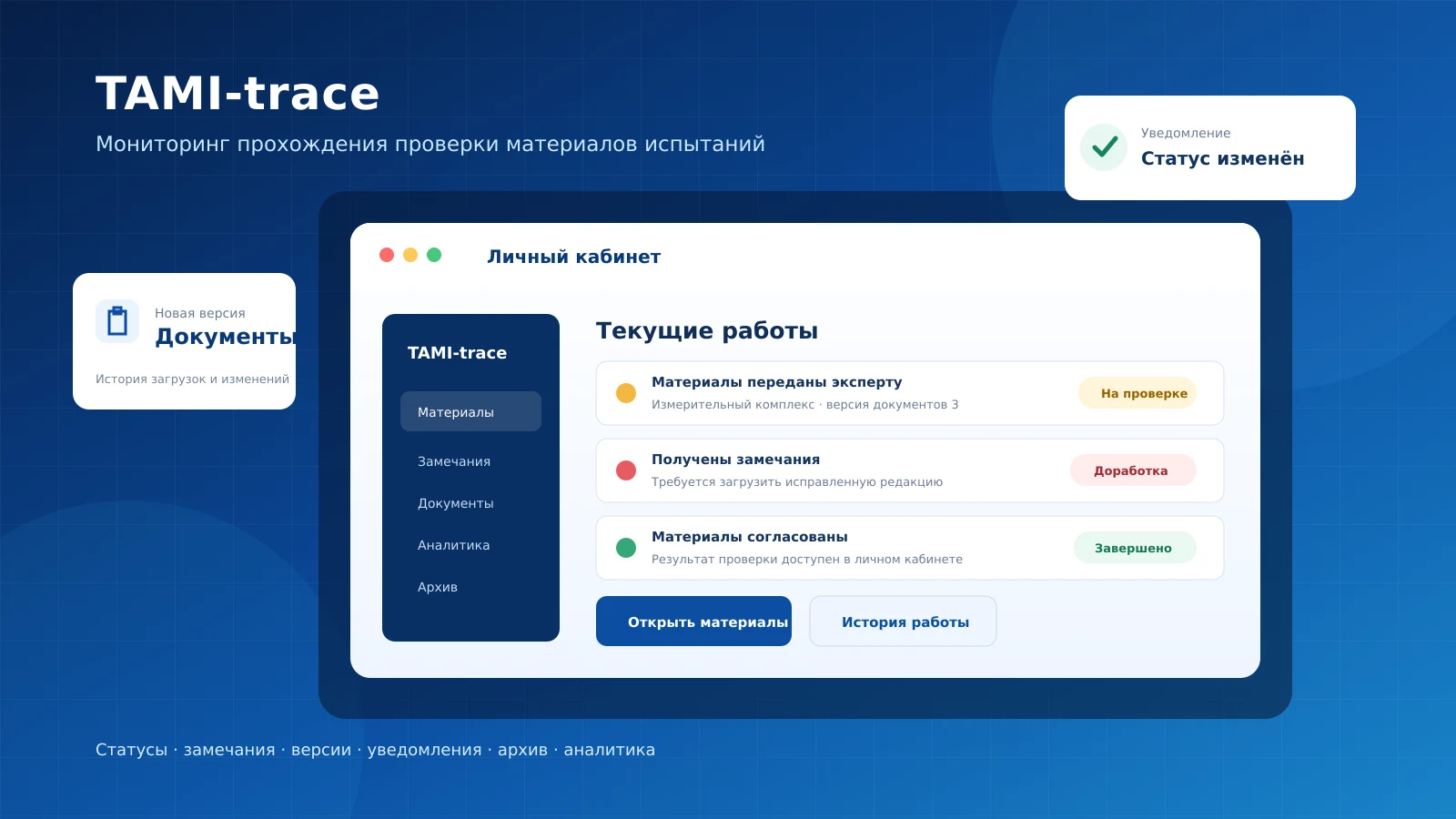Open the Материалы согласованы row title
The width and height of the screenshot is (1456, 819).
coord(750,537)
